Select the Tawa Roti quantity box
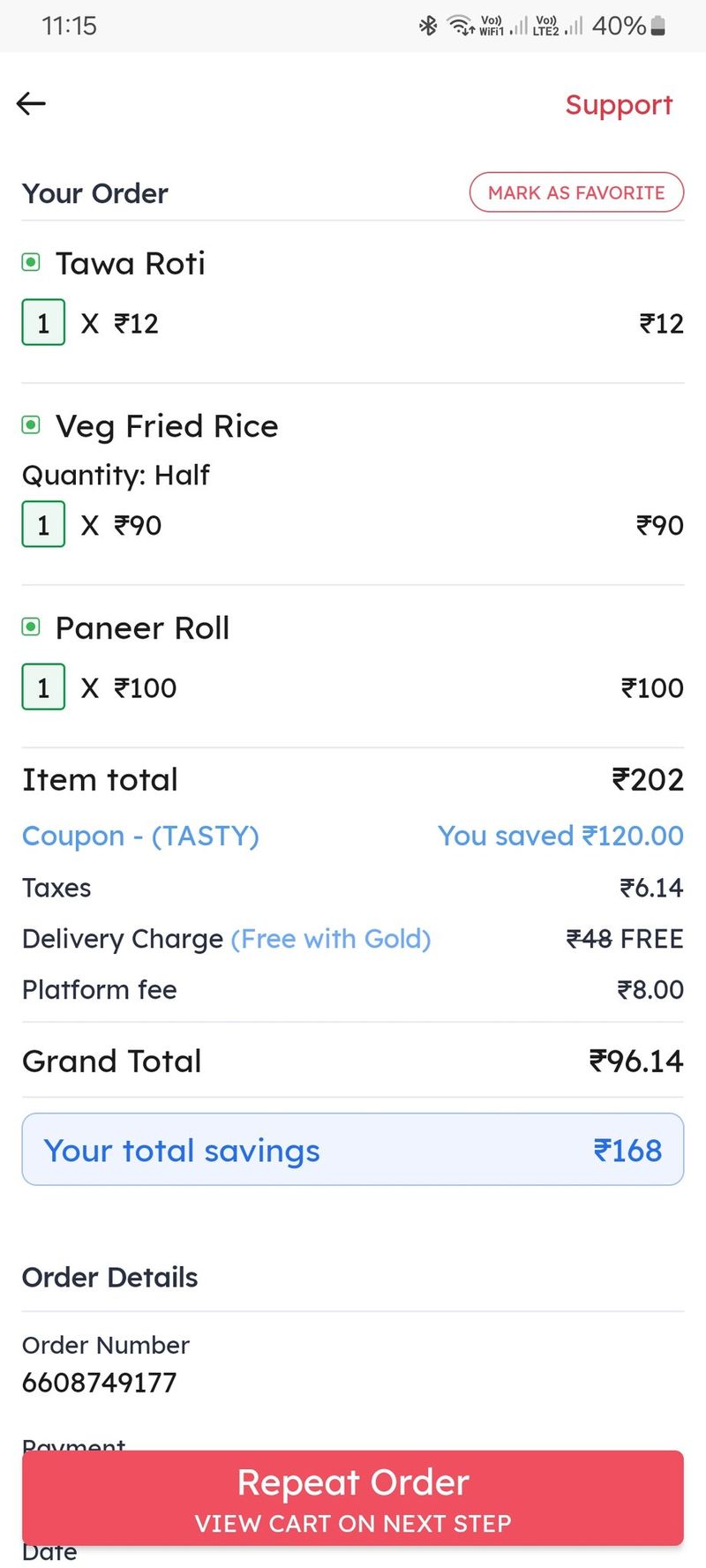Image resolution: width=706 pixels, height=1568 pixels. tap(43, 323)
